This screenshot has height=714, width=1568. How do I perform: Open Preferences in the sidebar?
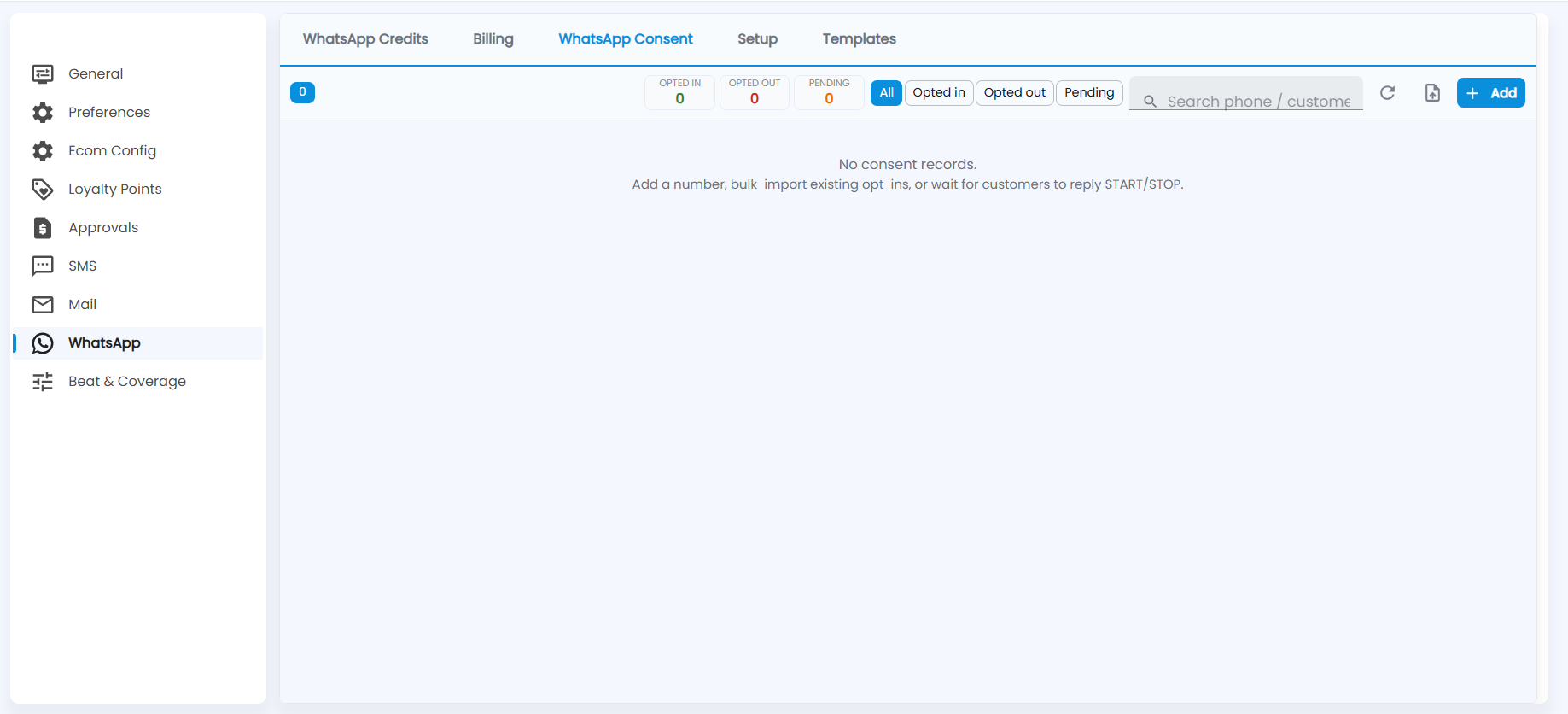coord(137,113)
